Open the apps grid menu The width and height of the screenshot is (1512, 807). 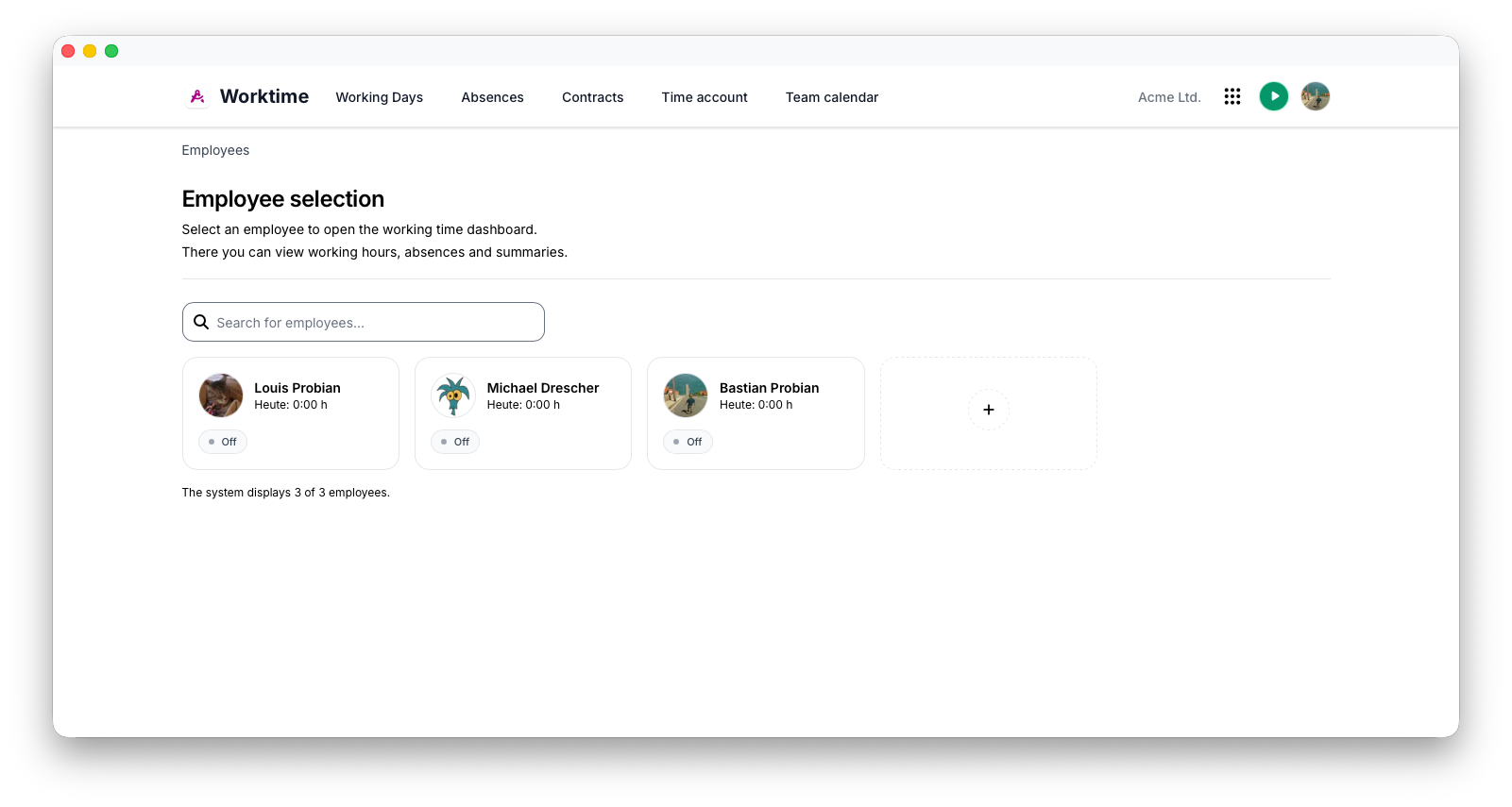[x=1232, y=96]
